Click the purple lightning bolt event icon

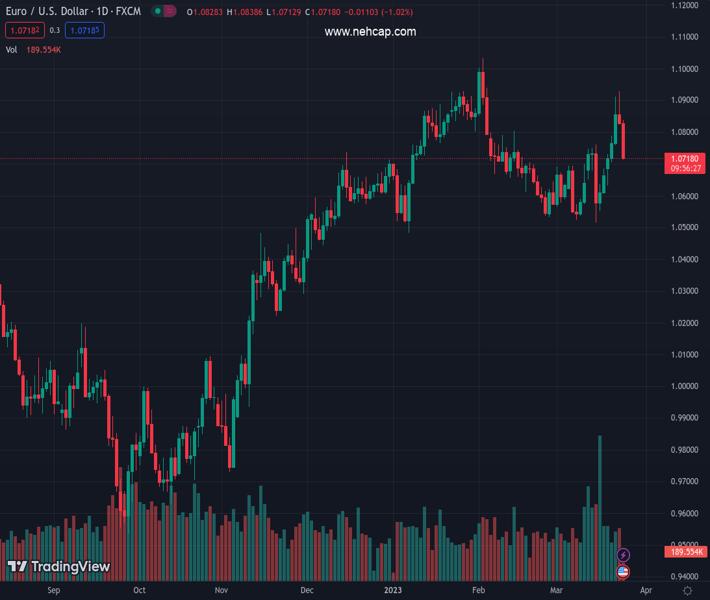point(623,555)
